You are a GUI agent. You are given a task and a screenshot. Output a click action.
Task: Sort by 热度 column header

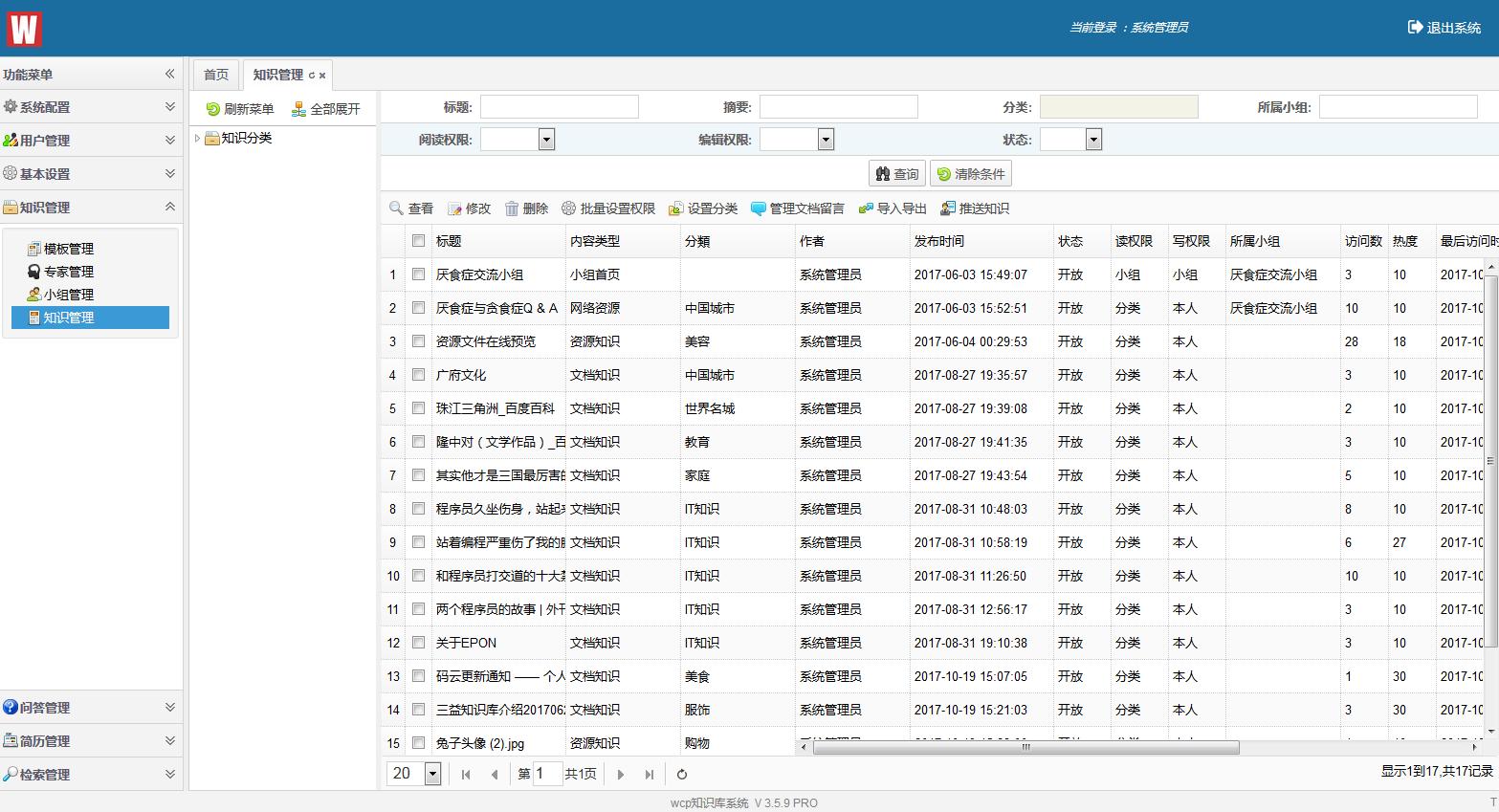[1411, 241]
